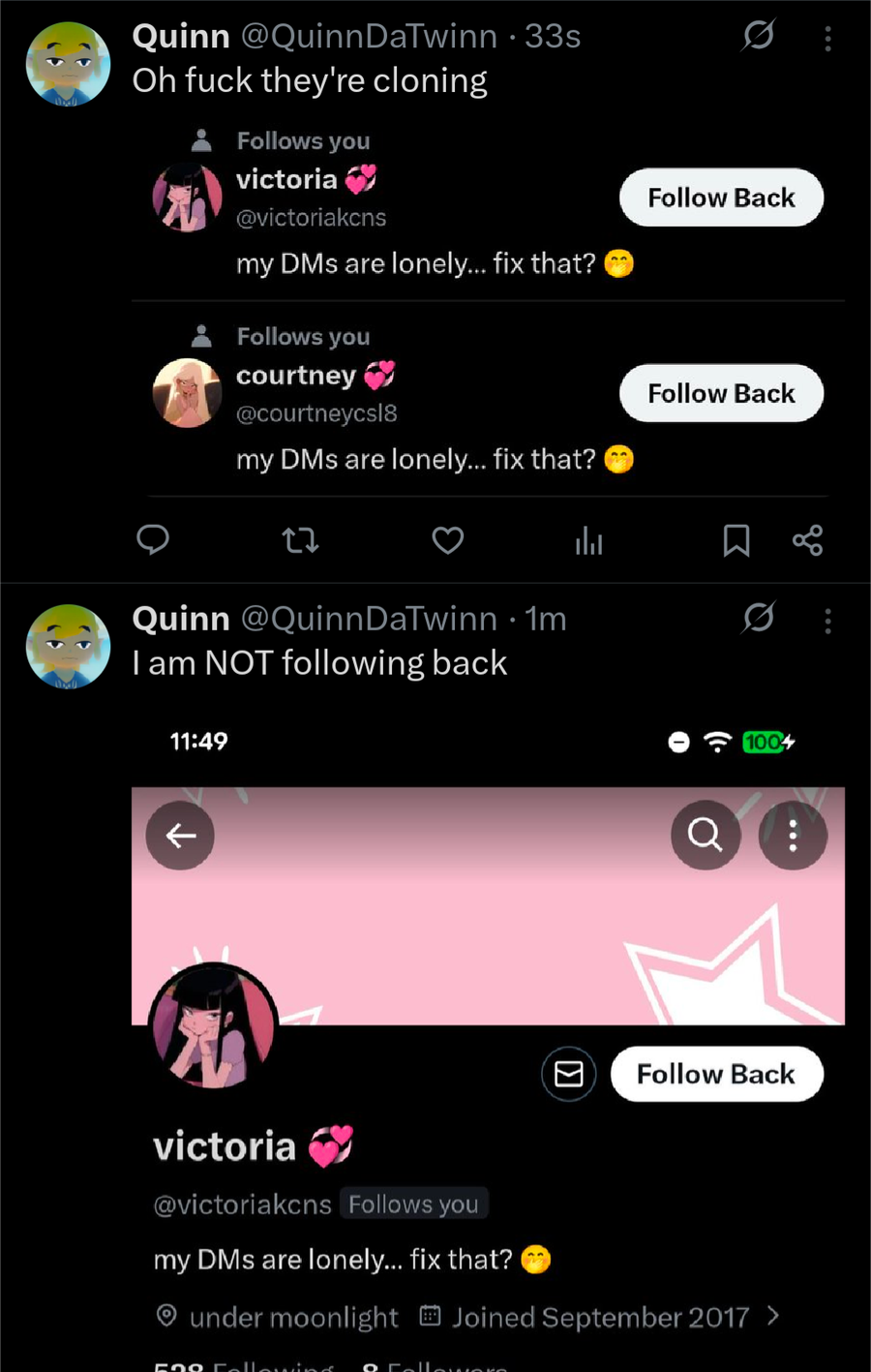The width and height of the screenshot is (871, 1372).
Task: Like the 'they're cloning' tweet
Action: [447, 539]
